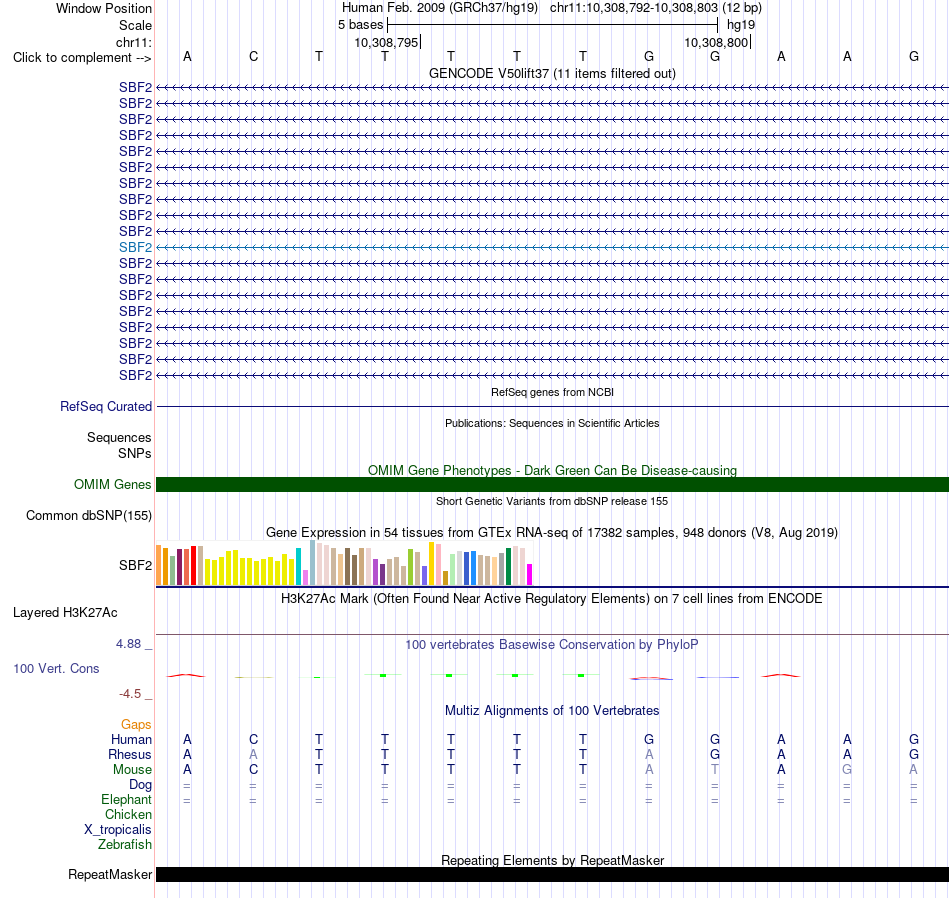Click 'Multiz Alignments of 100 Vertebrates' title
The image size is (950, 898).
[x=552, y=710]
